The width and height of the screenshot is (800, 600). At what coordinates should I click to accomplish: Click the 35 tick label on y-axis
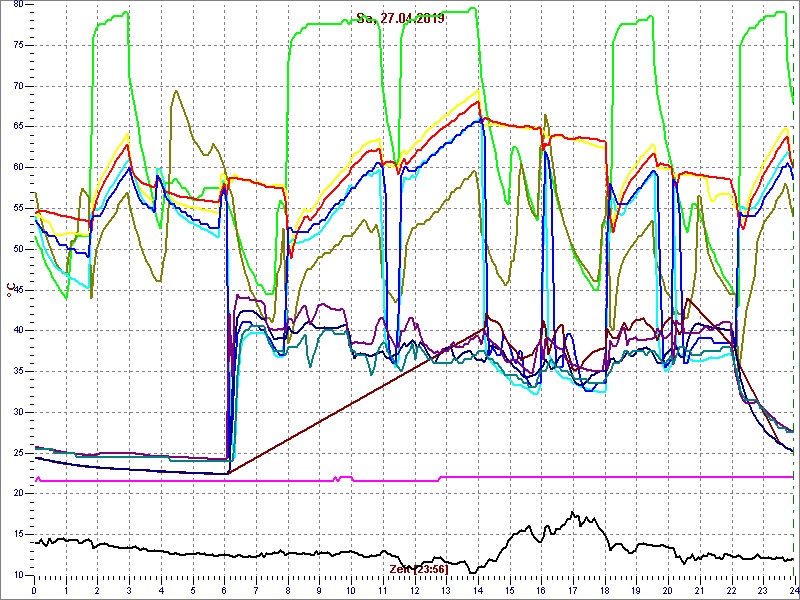[19, 371]
